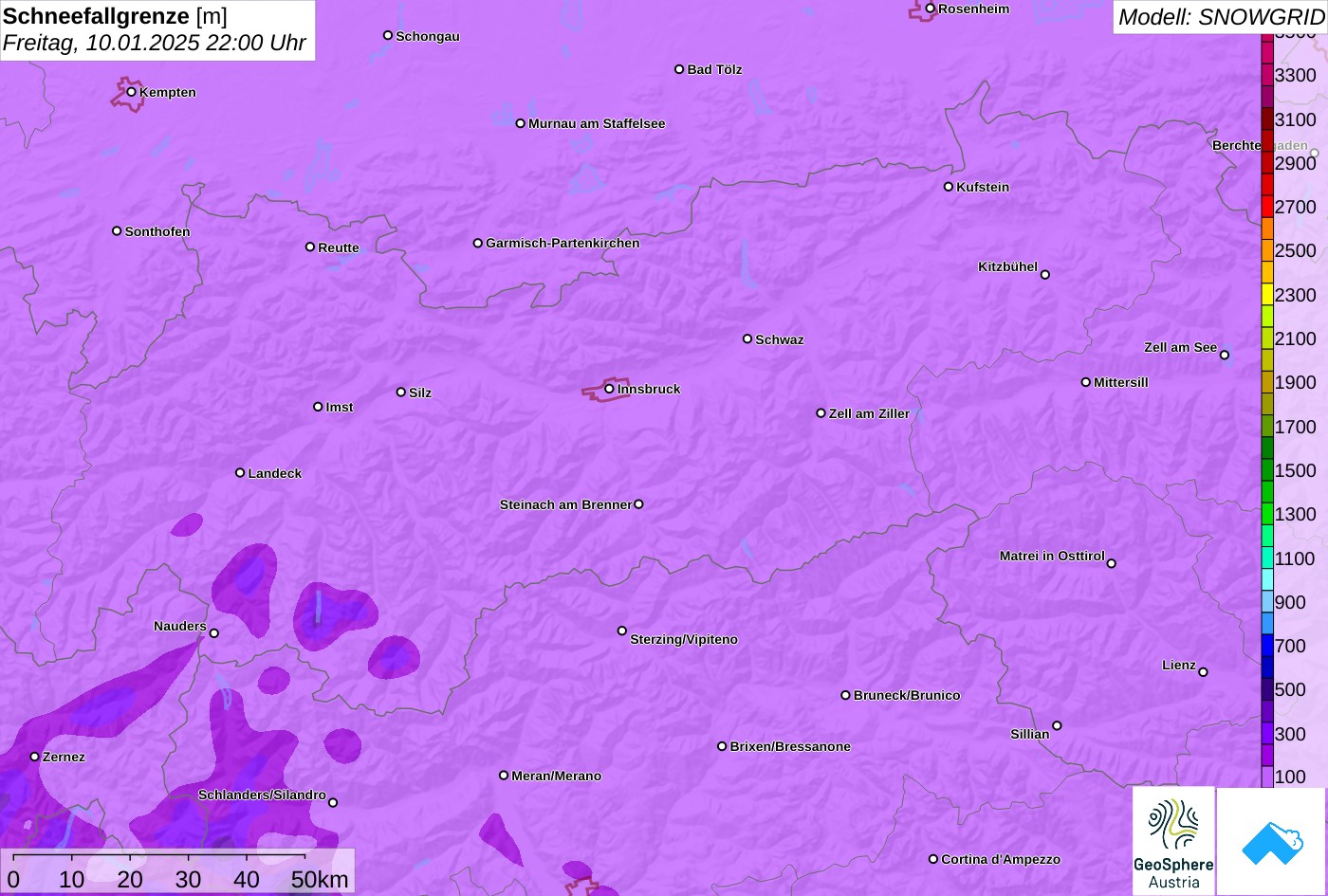
Task: Click the GeoSphere Austria logo
Action: pyautogui.click(x=1173, y=841)
